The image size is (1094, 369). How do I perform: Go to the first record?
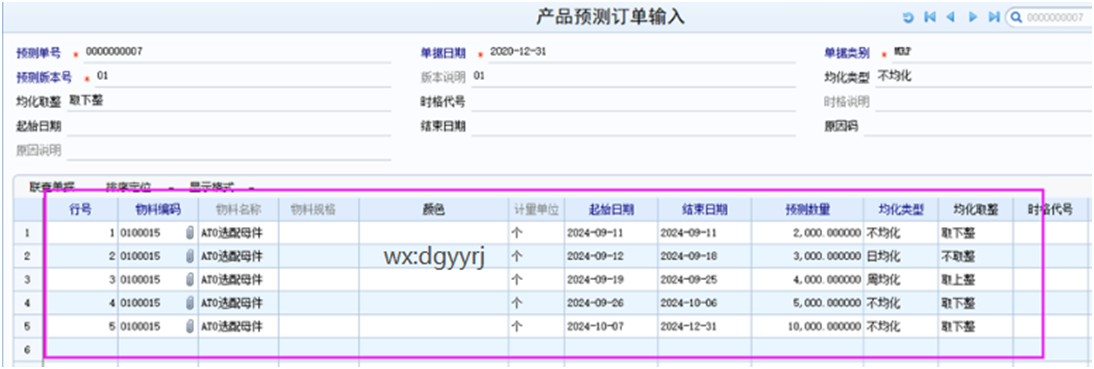[x=929, y=17]
